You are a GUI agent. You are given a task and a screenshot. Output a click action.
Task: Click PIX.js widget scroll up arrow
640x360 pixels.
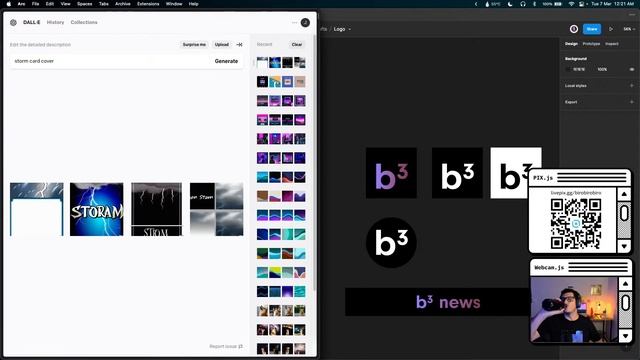click(x=624, y=194)
